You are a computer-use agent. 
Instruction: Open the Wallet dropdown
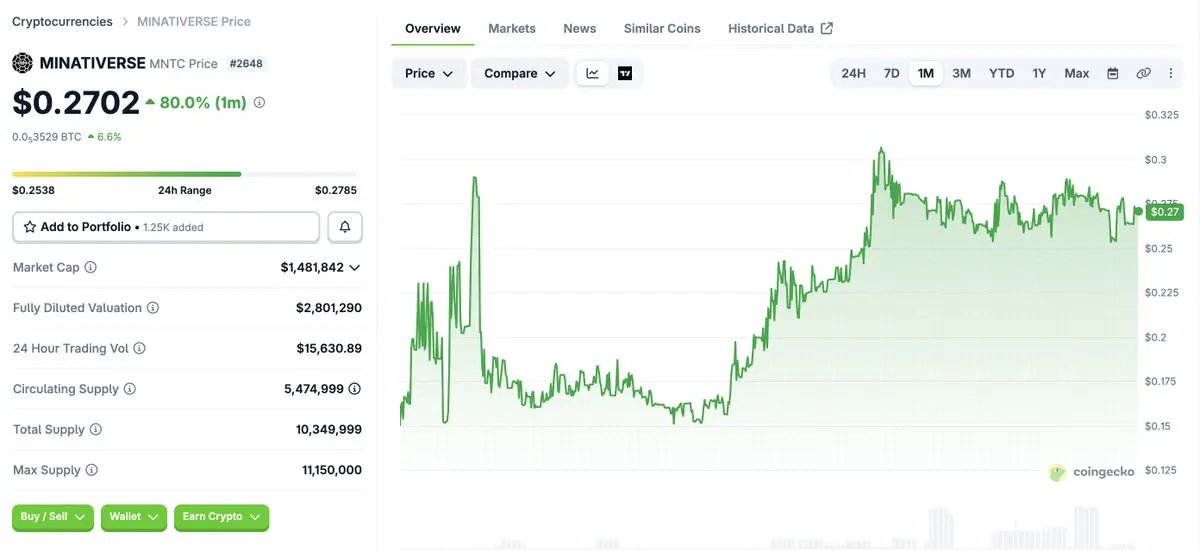tap(134, 517)
